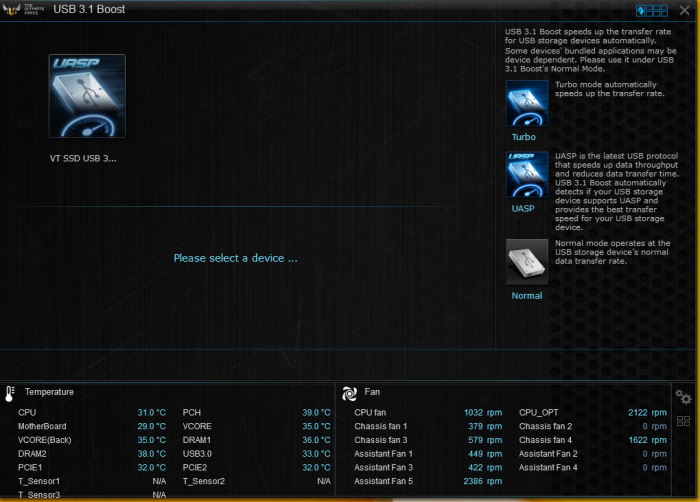The image size is (700, 502).
Task: Open the app grid menu icon at top
Action: point(652,11)
